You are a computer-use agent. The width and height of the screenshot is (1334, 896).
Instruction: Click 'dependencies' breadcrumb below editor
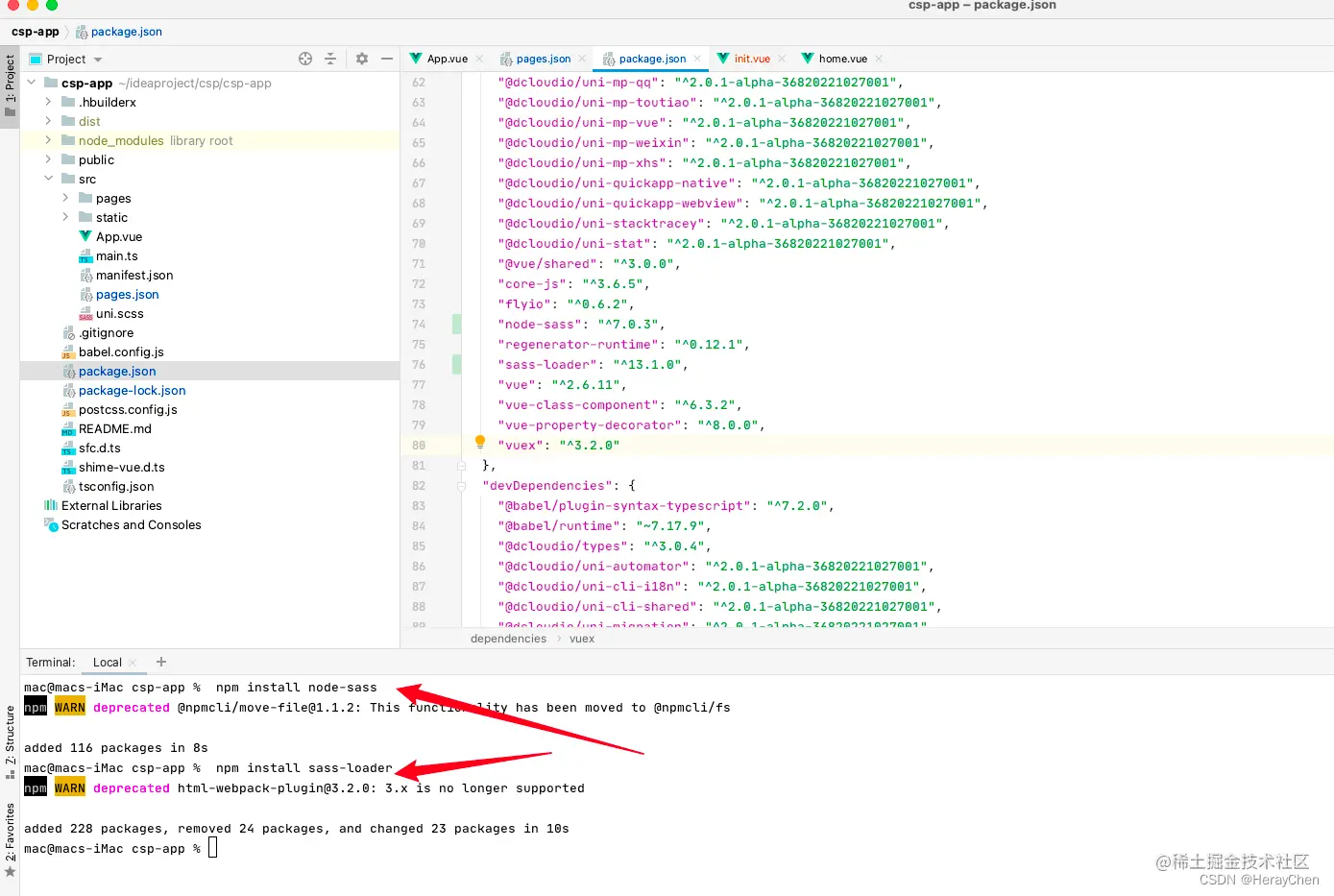pyautogui.click(x=508, y=639)
